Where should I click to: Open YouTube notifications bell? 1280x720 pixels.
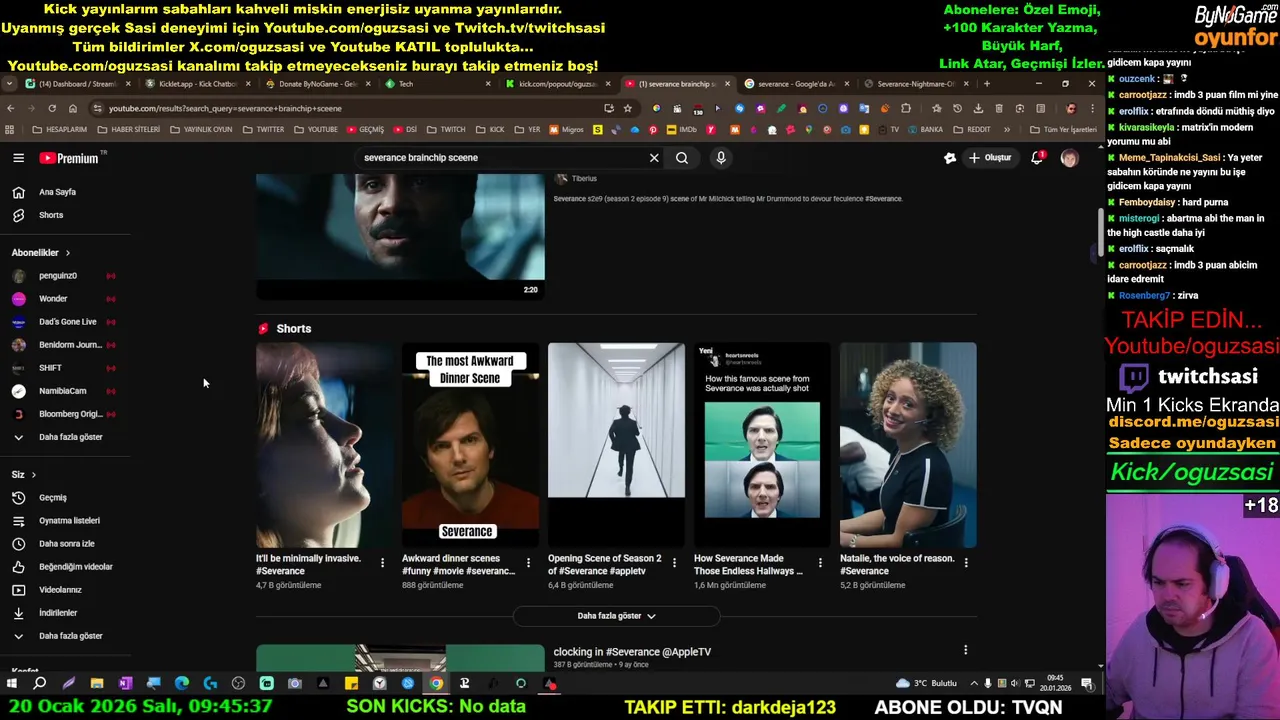[1037, 158]
